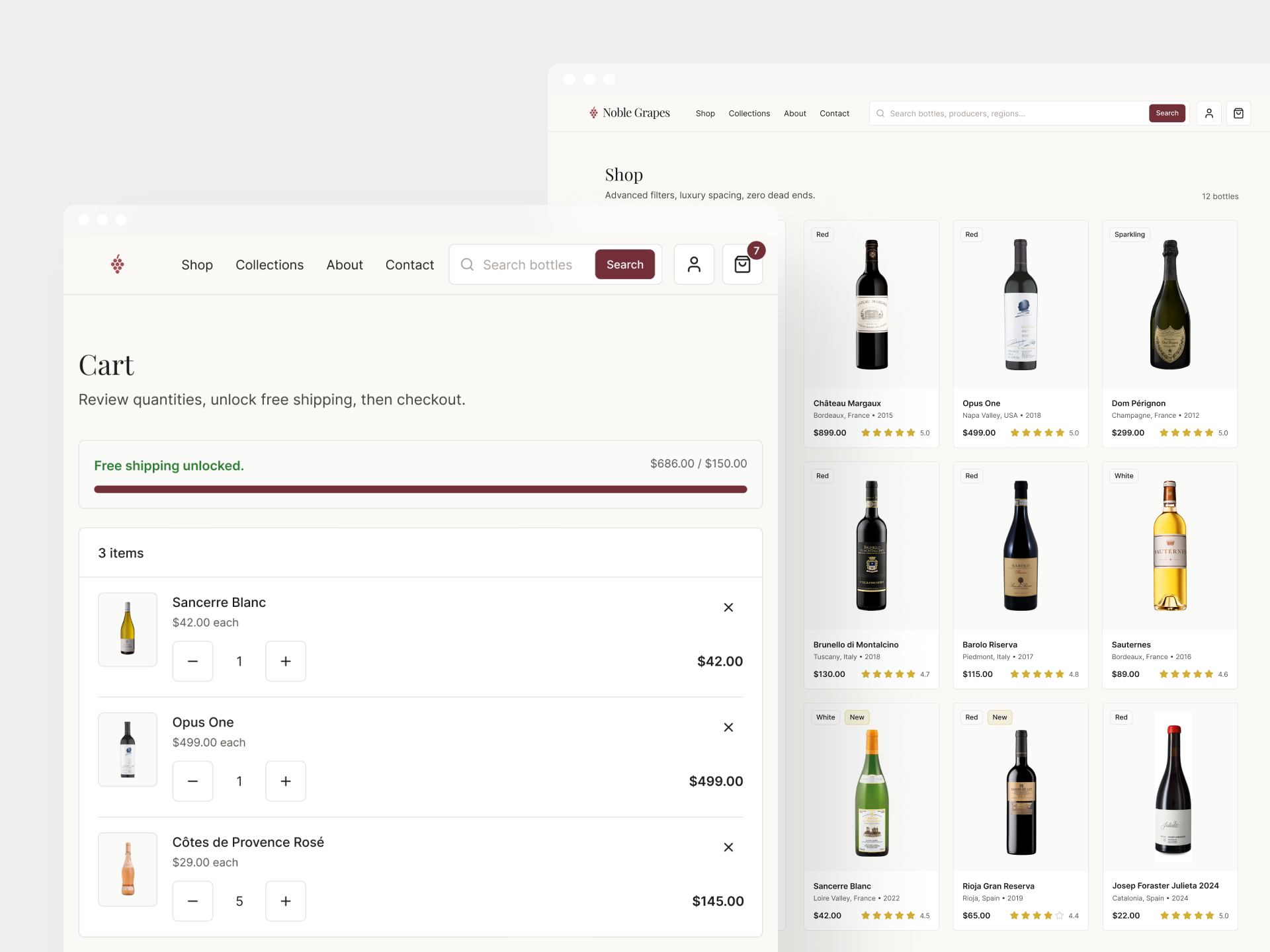
Task: Open Shop in Cart window navigation
Action: click(197, 264)
